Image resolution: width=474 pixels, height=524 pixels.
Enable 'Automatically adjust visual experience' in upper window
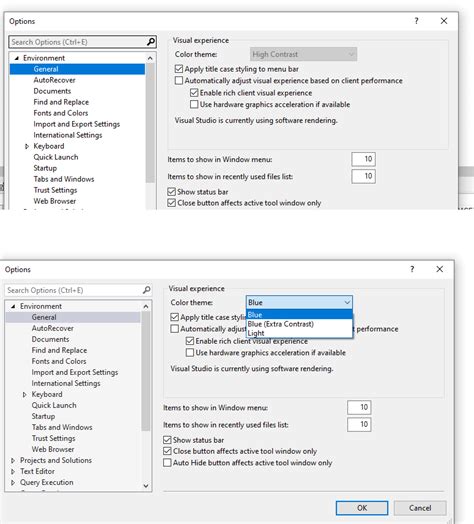click(179, 81)
